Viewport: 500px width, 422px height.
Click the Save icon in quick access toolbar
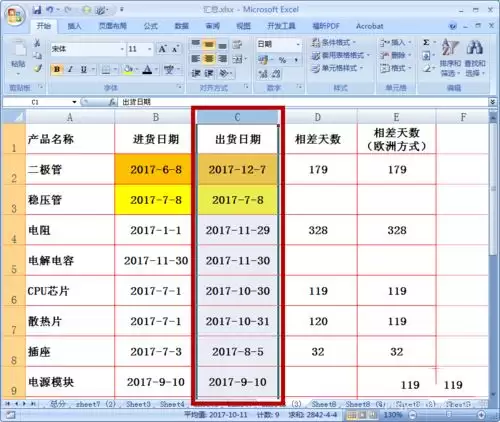pyautogui.click(x=37, y=10)
